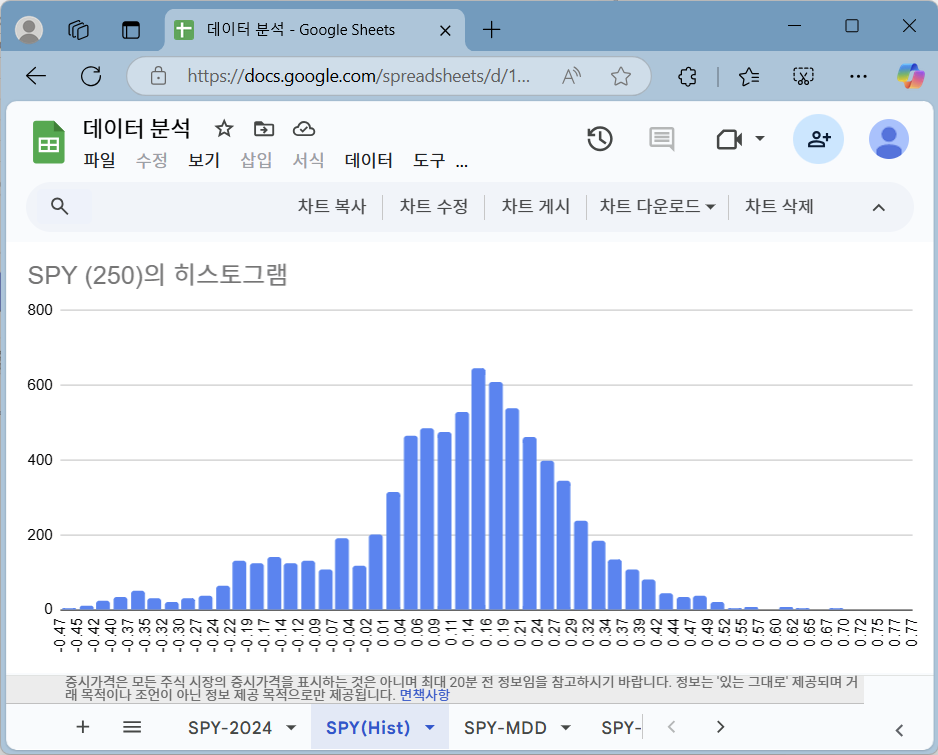938x755 pixels.
Task: Click 차트 수정 button
Action: point(434,206)
